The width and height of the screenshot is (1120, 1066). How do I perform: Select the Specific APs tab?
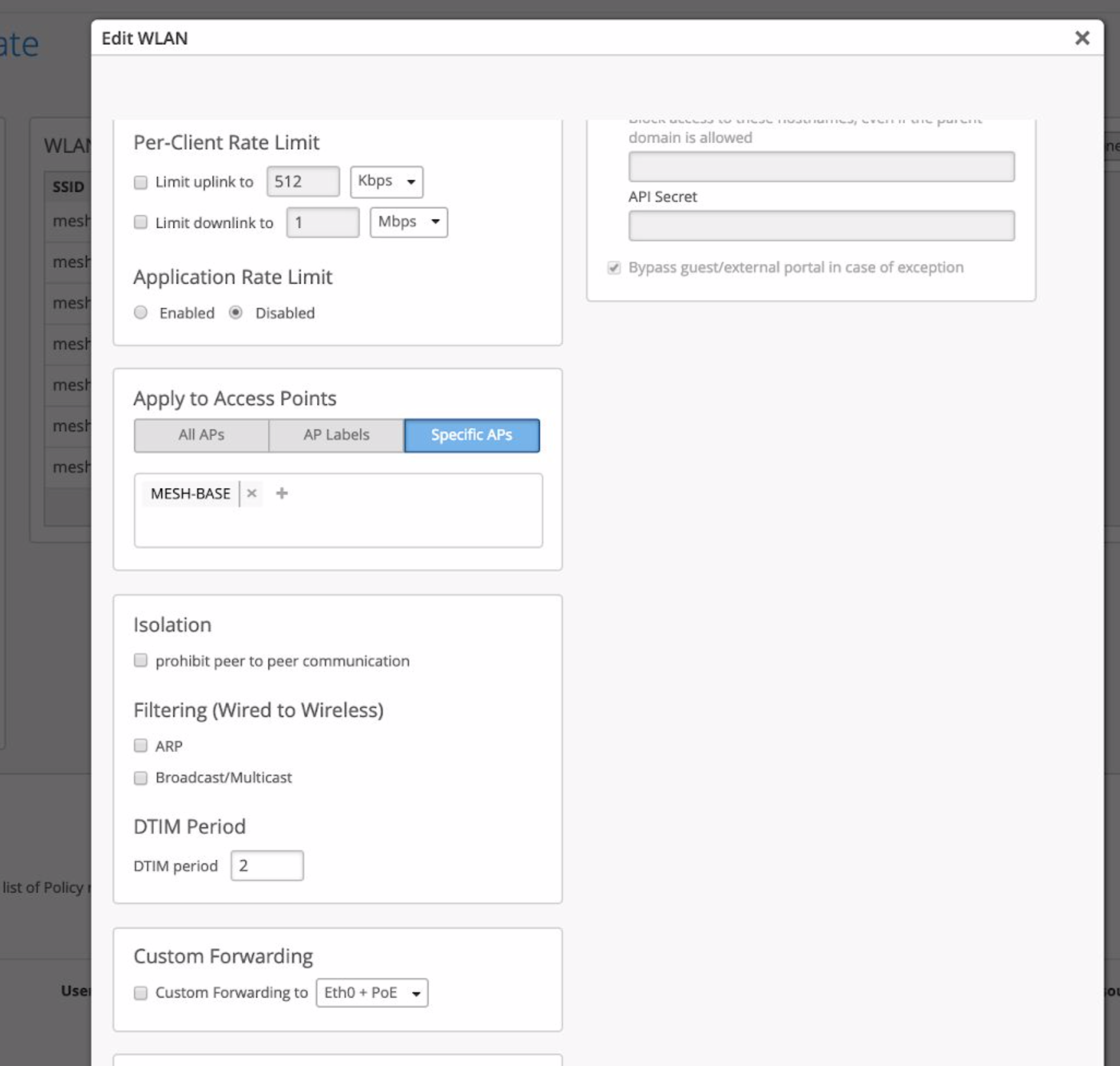click(x=471, y=435)
